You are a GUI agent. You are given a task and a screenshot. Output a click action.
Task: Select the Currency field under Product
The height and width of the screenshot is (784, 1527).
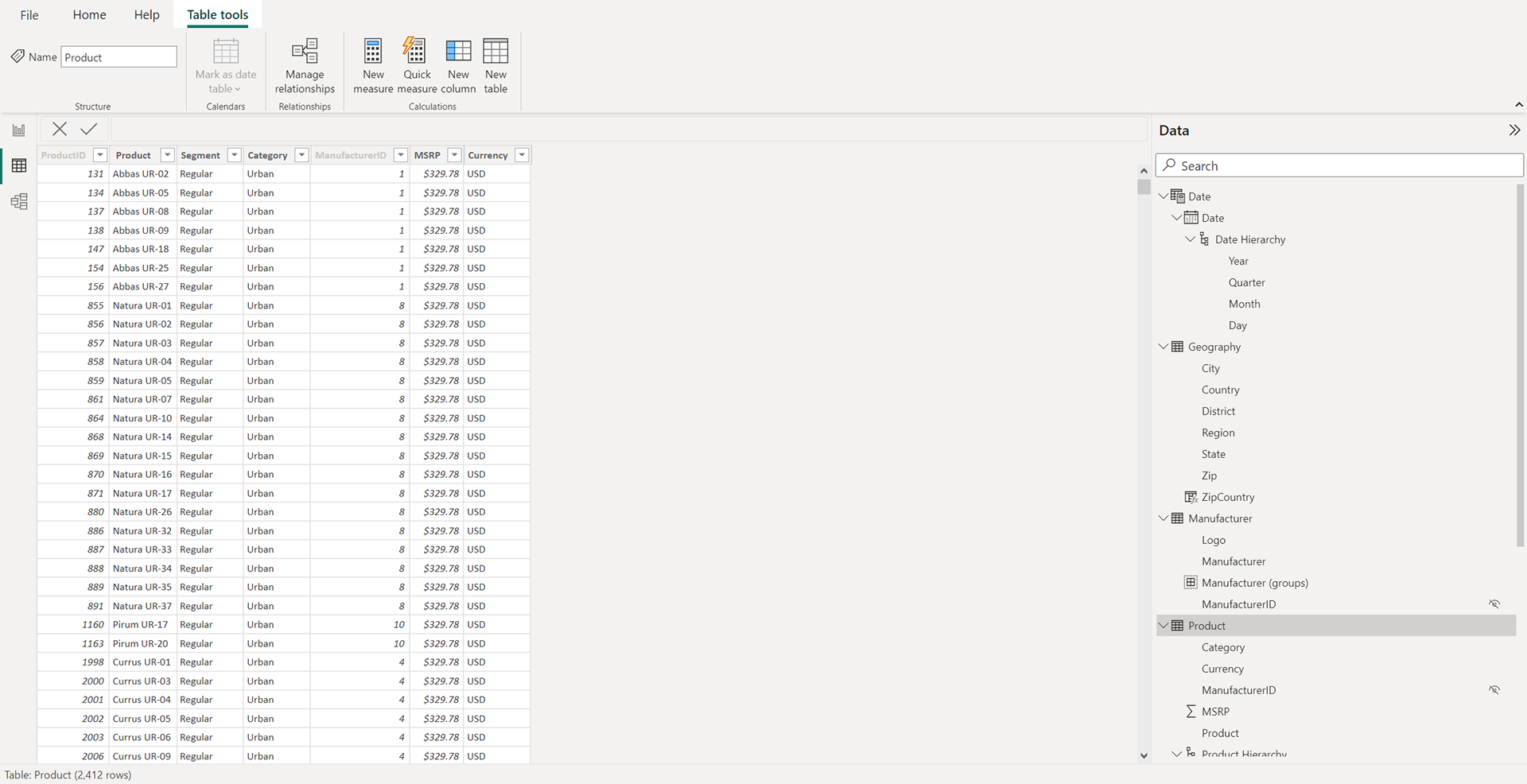pos(1222,669)
